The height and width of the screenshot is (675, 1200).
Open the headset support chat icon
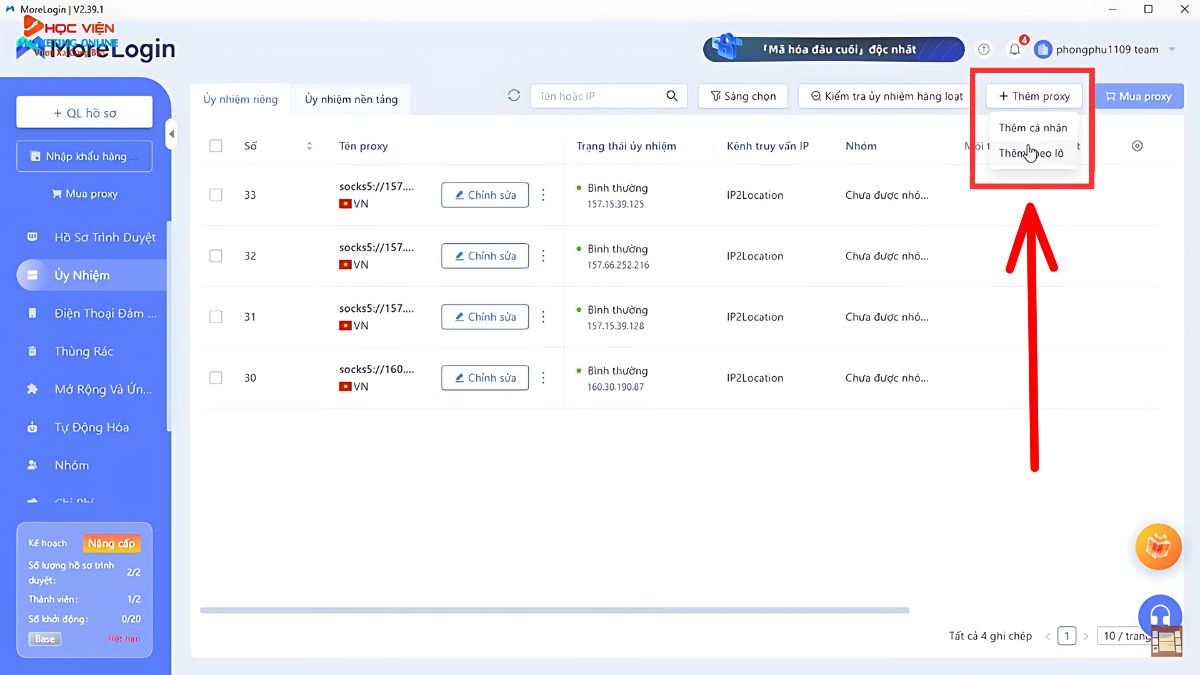point(1160,615)
